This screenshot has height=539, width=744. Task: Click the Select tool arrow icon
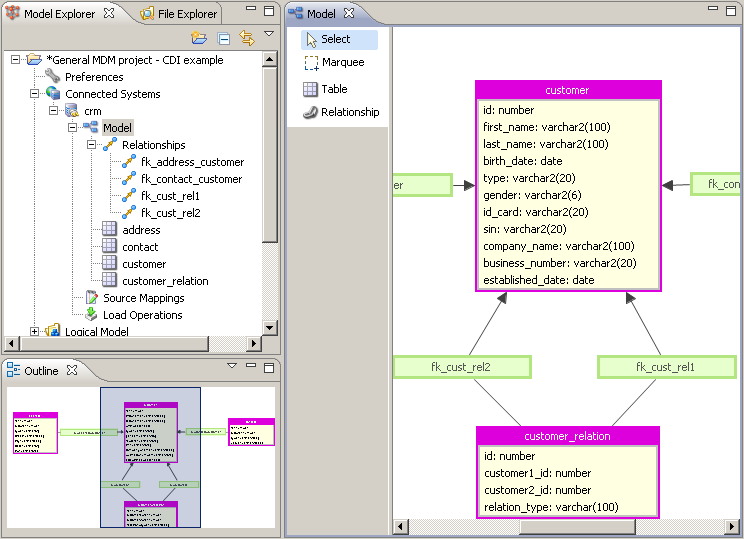(x=311, y=40)
